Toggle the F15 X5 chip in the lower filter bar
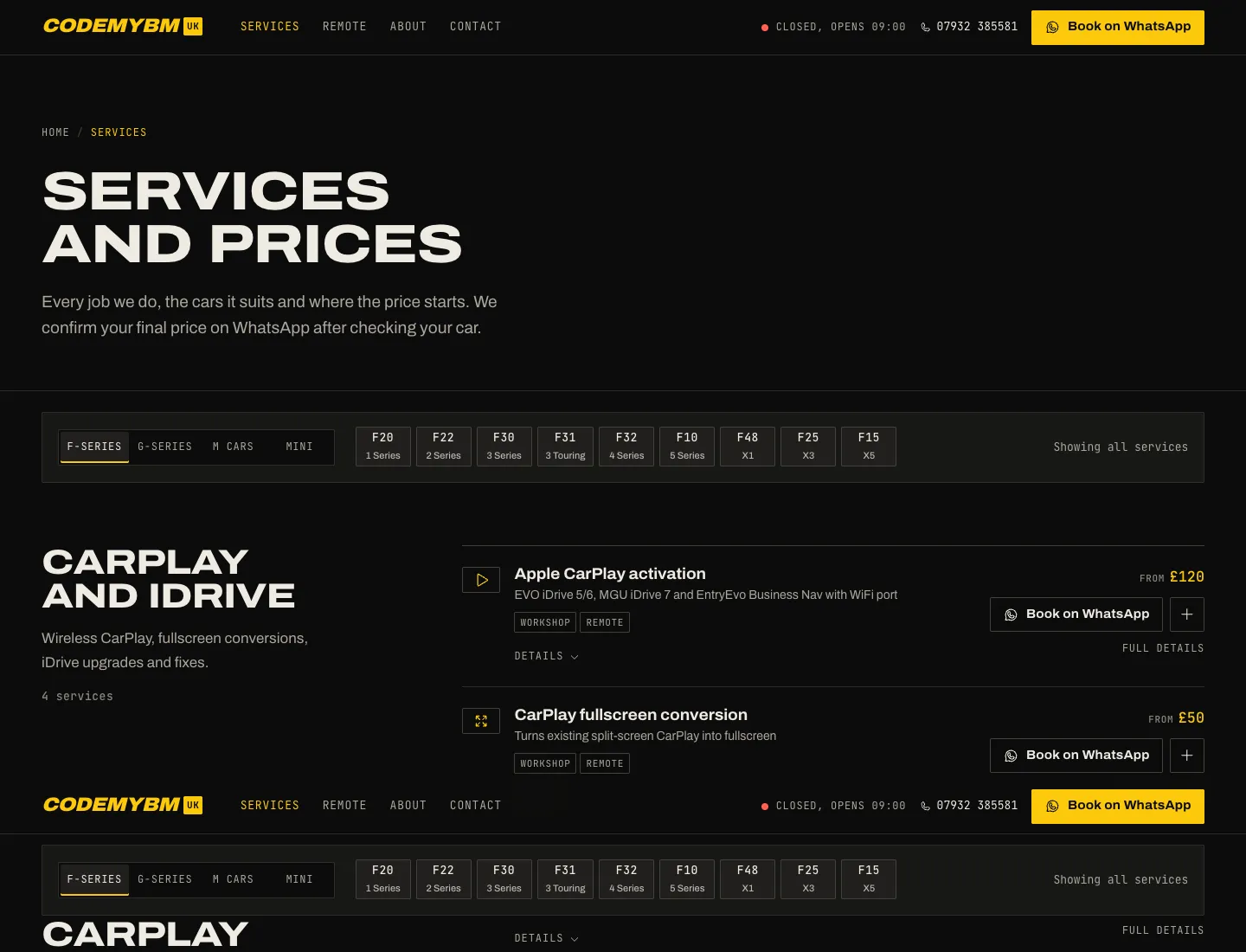The height and width of the screenshot is (952, 1246). pos(869,879)
